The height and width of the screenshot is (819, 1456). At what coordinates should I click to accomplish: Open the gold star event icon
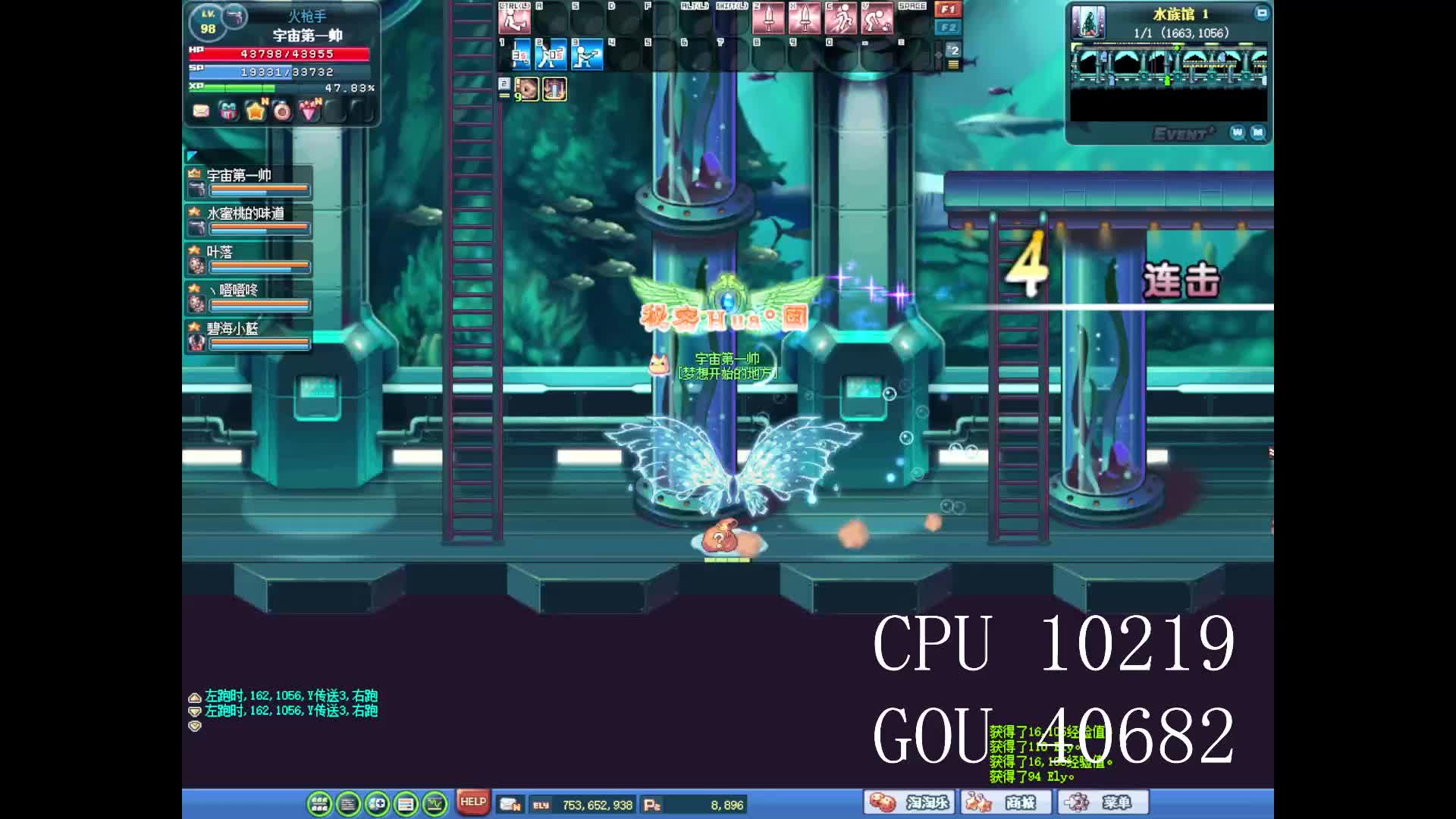pos(256,111)
